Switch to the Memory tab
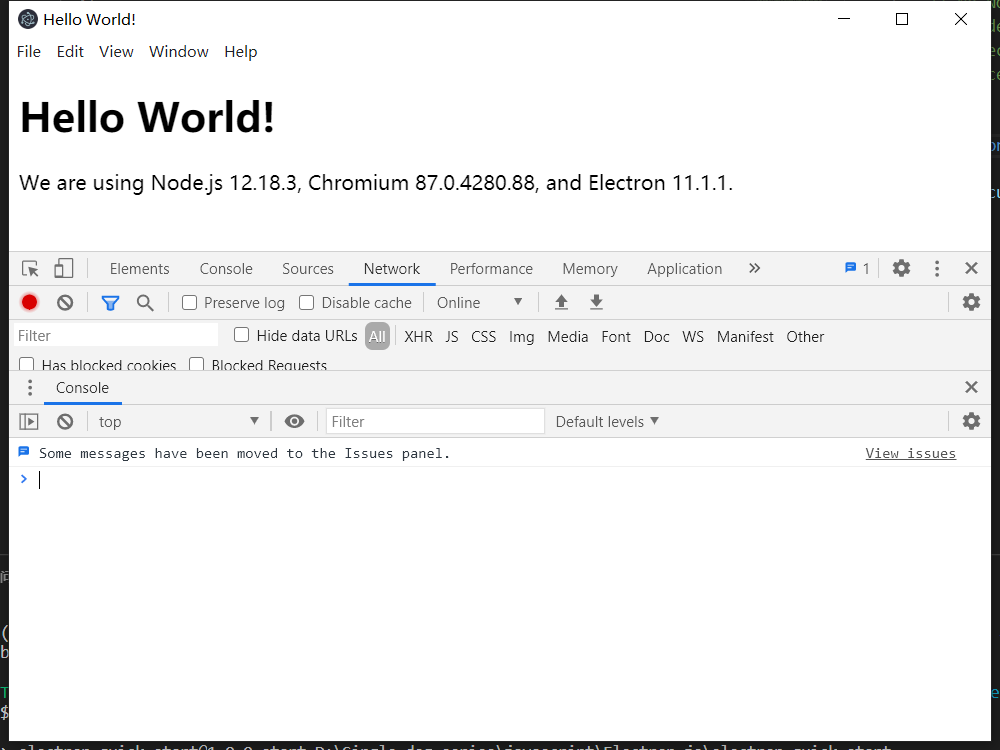 tap(590, 268)
